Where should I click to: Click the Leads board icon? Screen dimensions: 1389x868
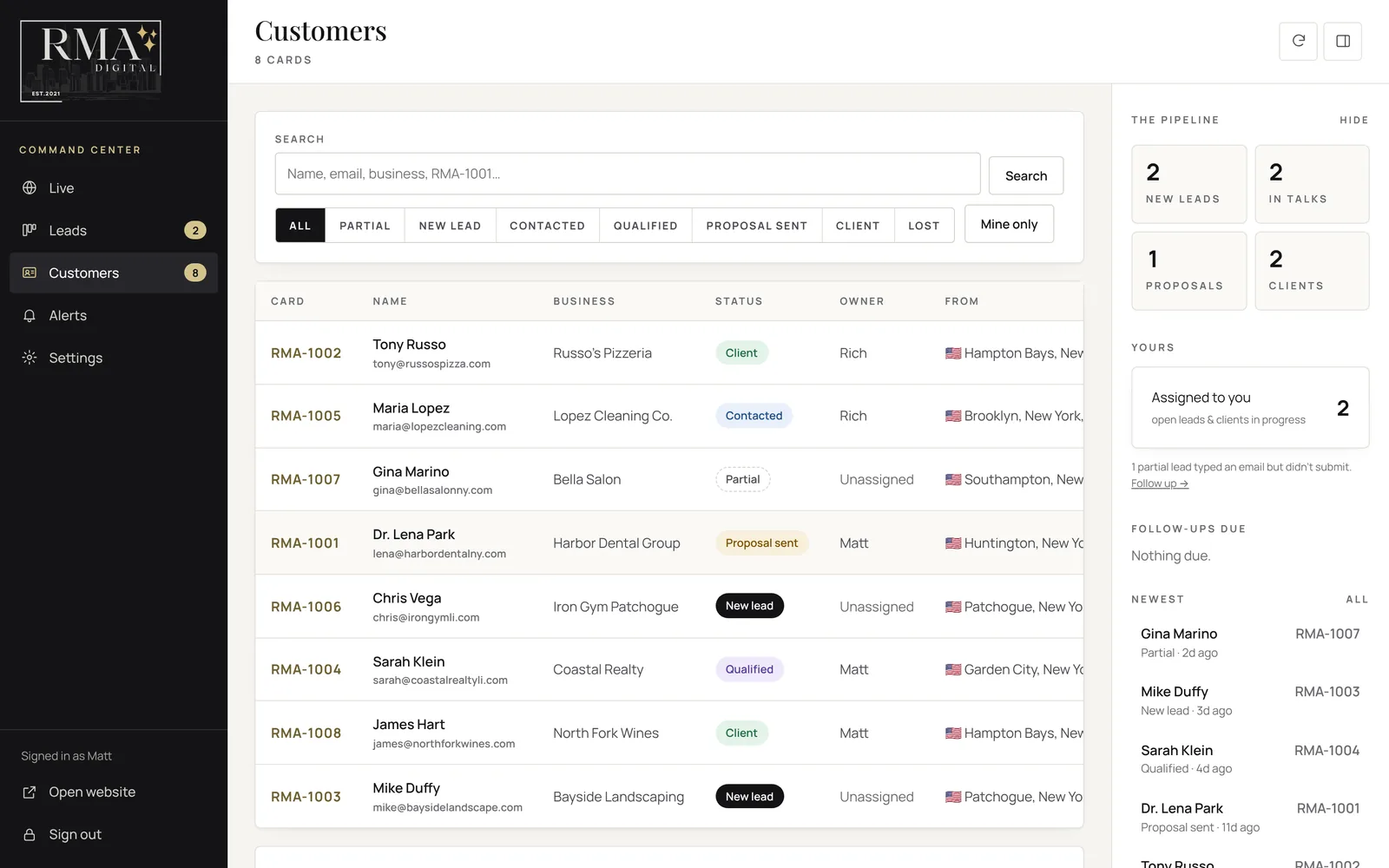coord(30,230)
